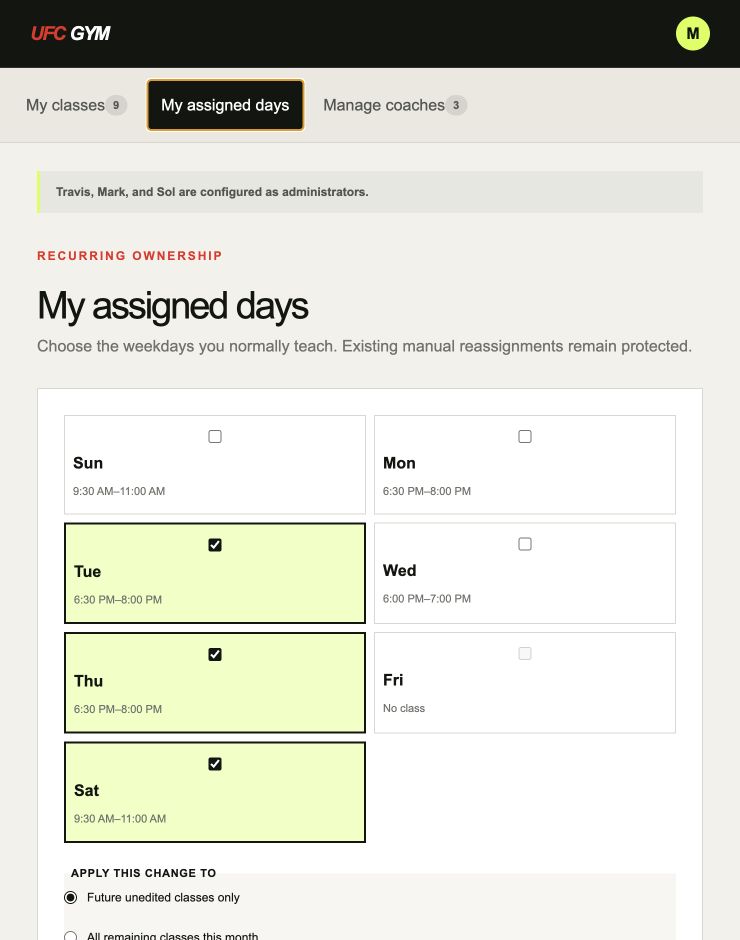Click the 3 badge on Manage coaches
The image size is (740, 940).
tap(456, 105)
